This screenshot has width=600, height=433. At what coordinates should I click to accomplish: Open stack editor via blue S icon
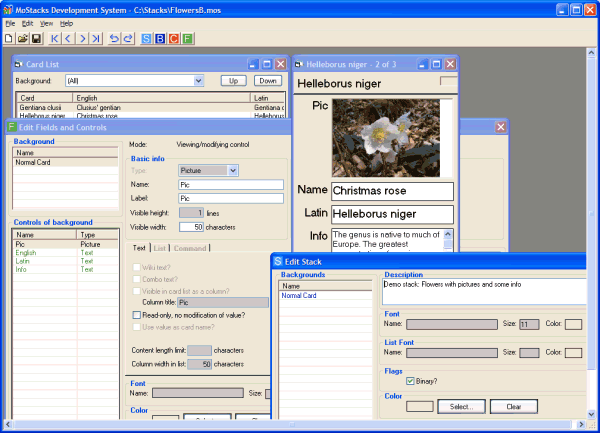click(x=147, y=38)
